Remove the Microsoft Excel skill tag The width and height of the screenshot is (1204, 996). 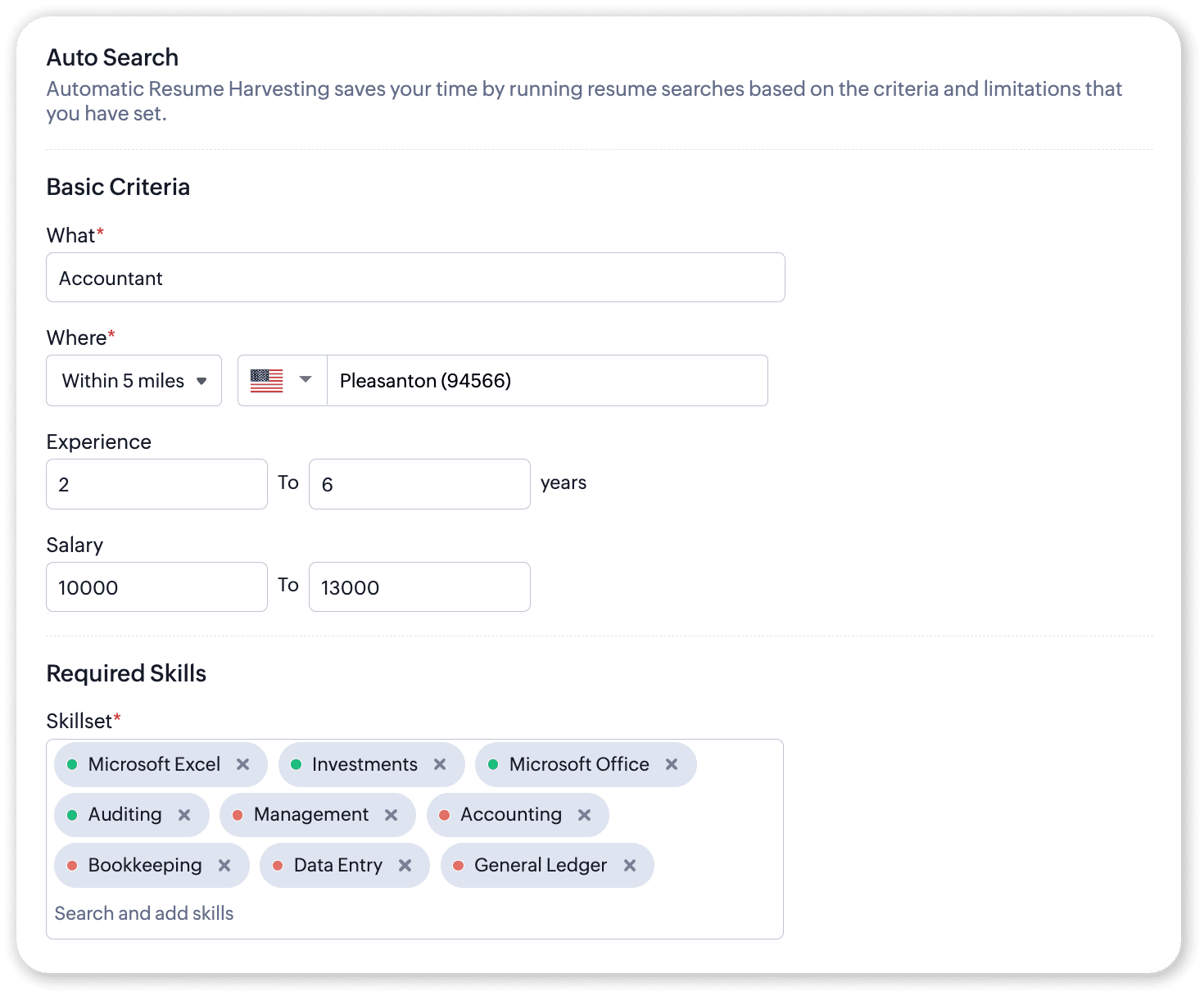(x=243, y=764)
